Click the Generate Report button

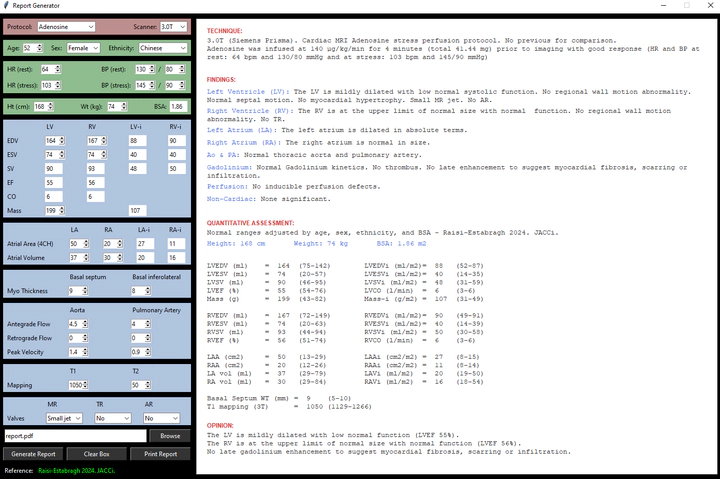(34, 454)
